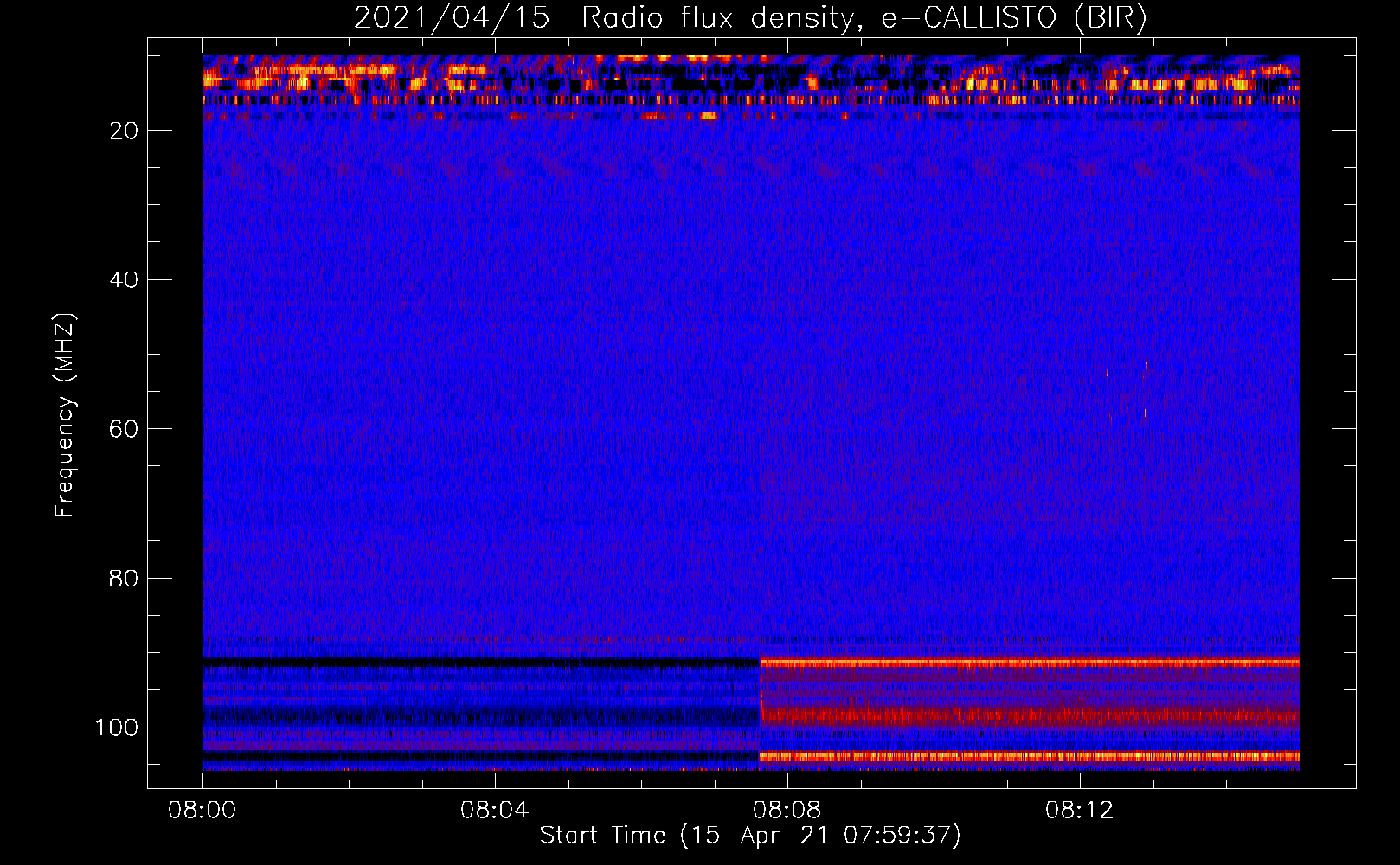Click the 08:04 time tick label
Image resolution: width=1400 pixels, height=865 pixels.
[x=494, y=811]
